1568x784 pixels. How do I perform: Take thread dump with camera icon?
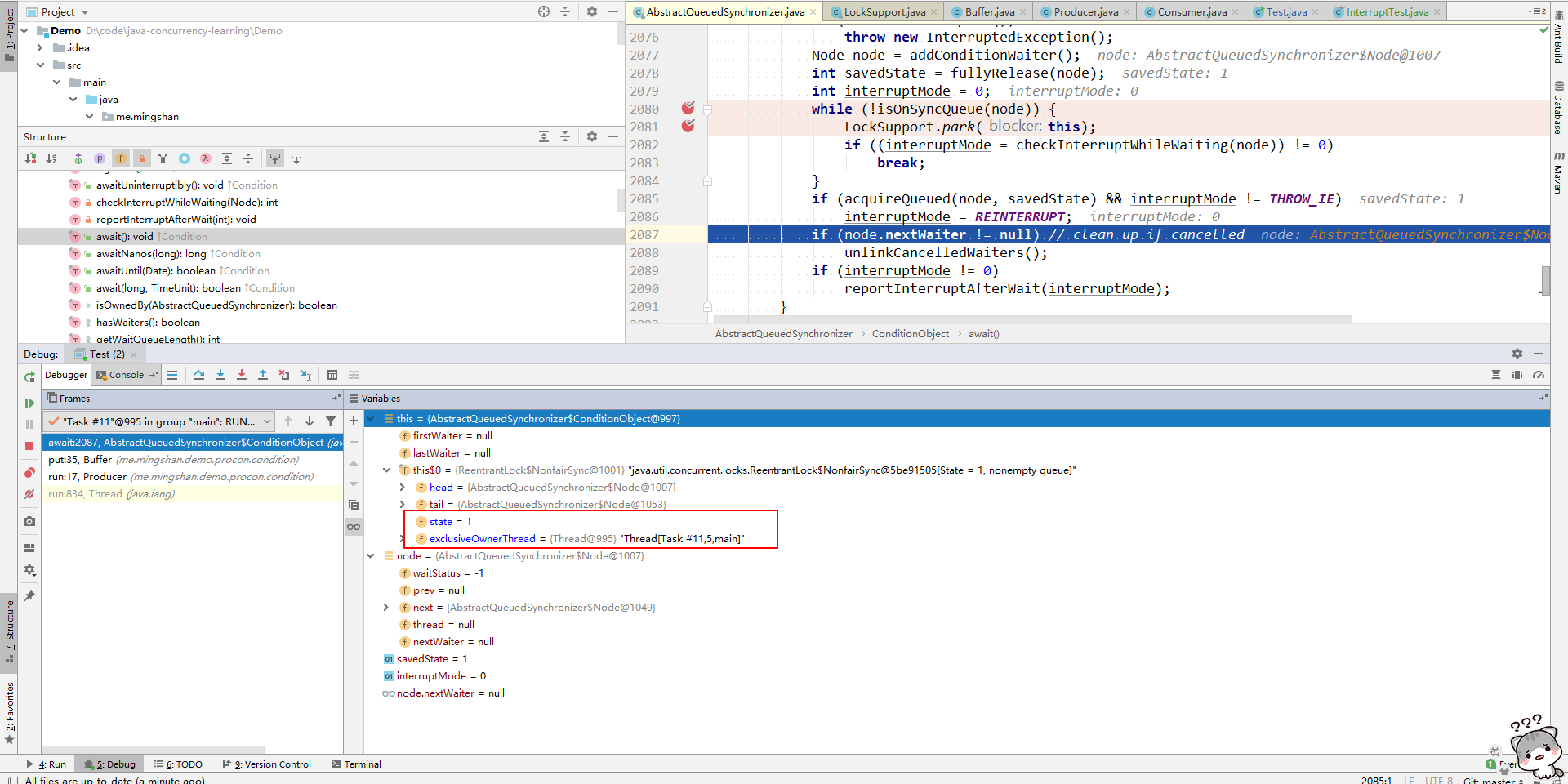tap(29, 521)
